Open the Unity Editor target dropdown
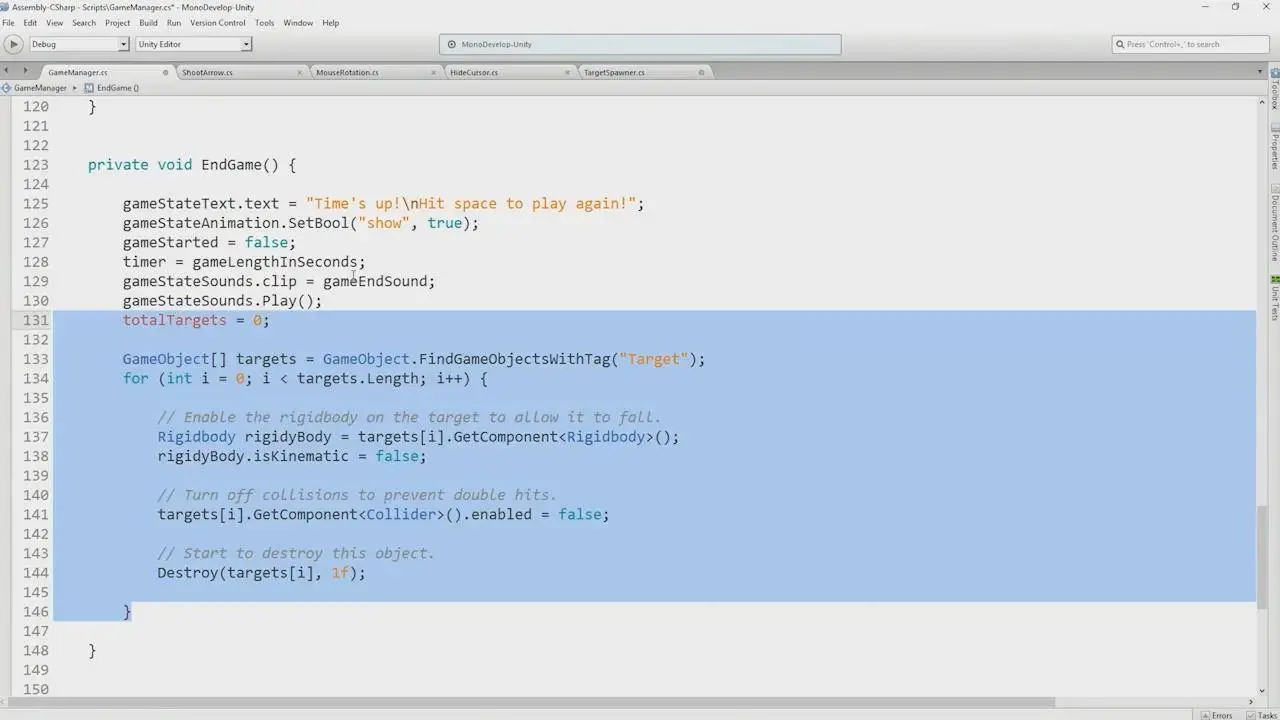The width and height of the screenshot is (1280, 720). pyautogui.click(x=193, y=44)
